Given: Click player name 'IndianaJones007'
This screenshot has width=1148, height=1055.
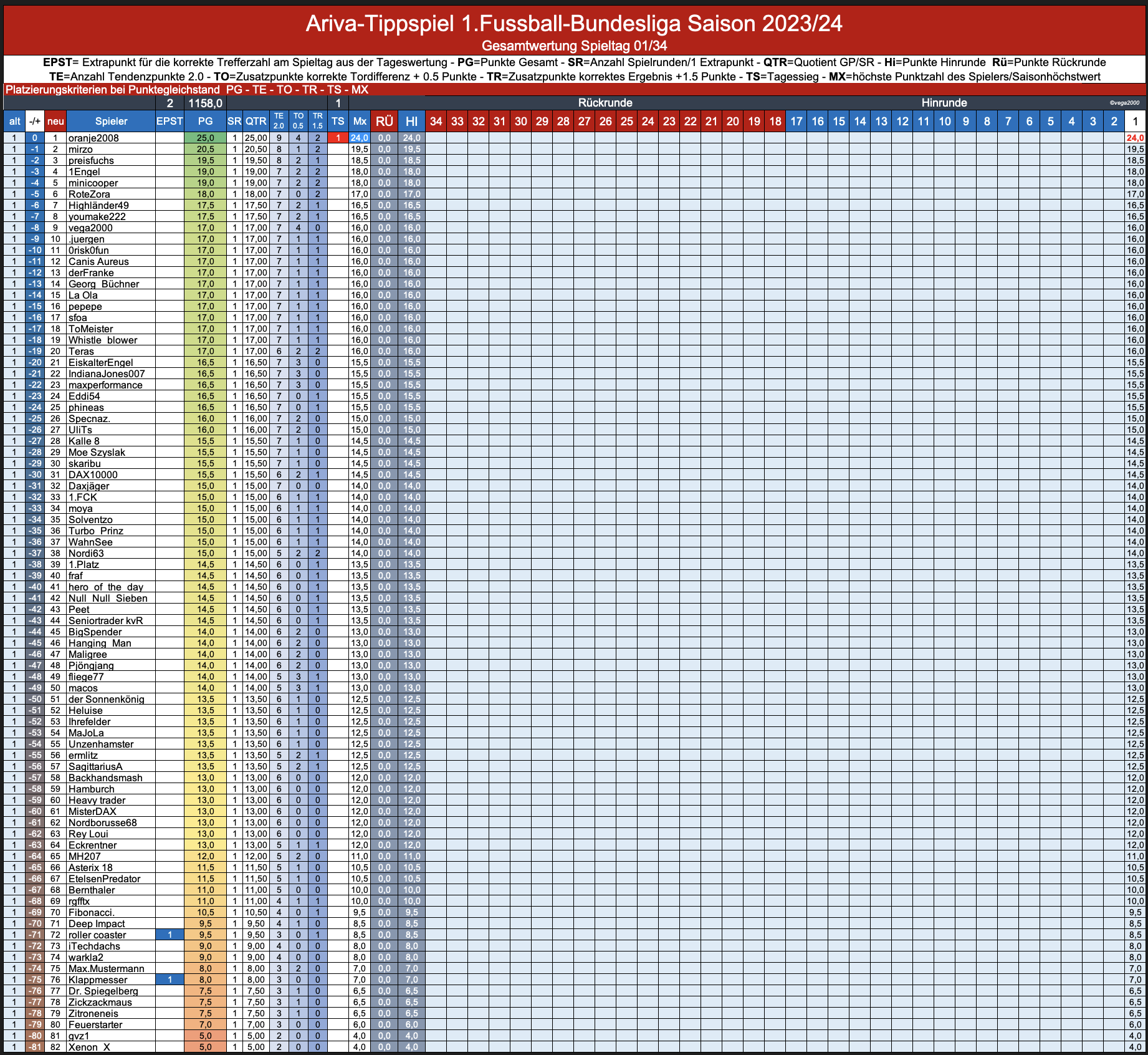Looking at the screenshot, I should 107,373.
